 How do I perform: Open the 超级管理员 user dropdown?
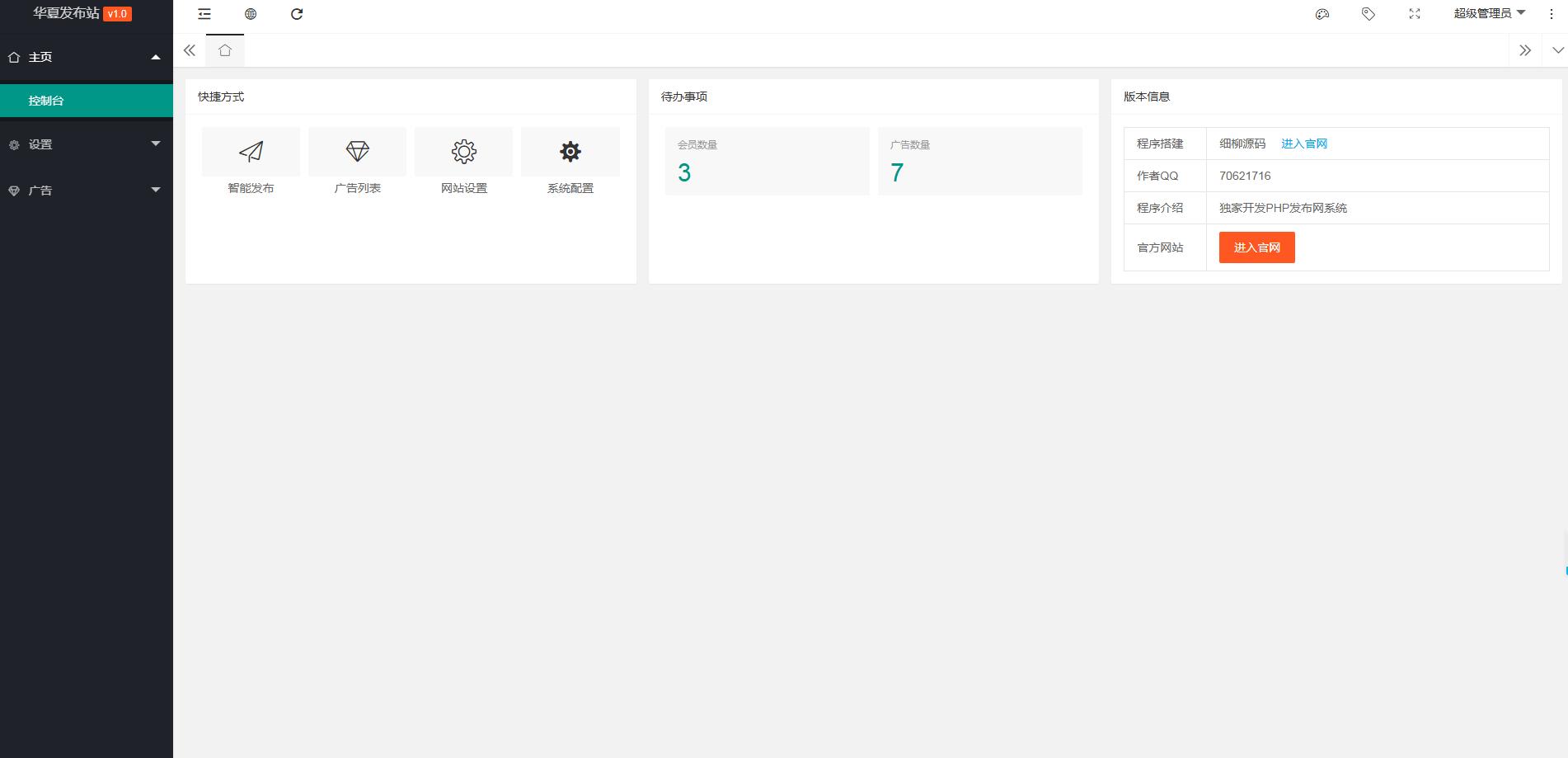pyautogui.click(x=1489, y=14)
